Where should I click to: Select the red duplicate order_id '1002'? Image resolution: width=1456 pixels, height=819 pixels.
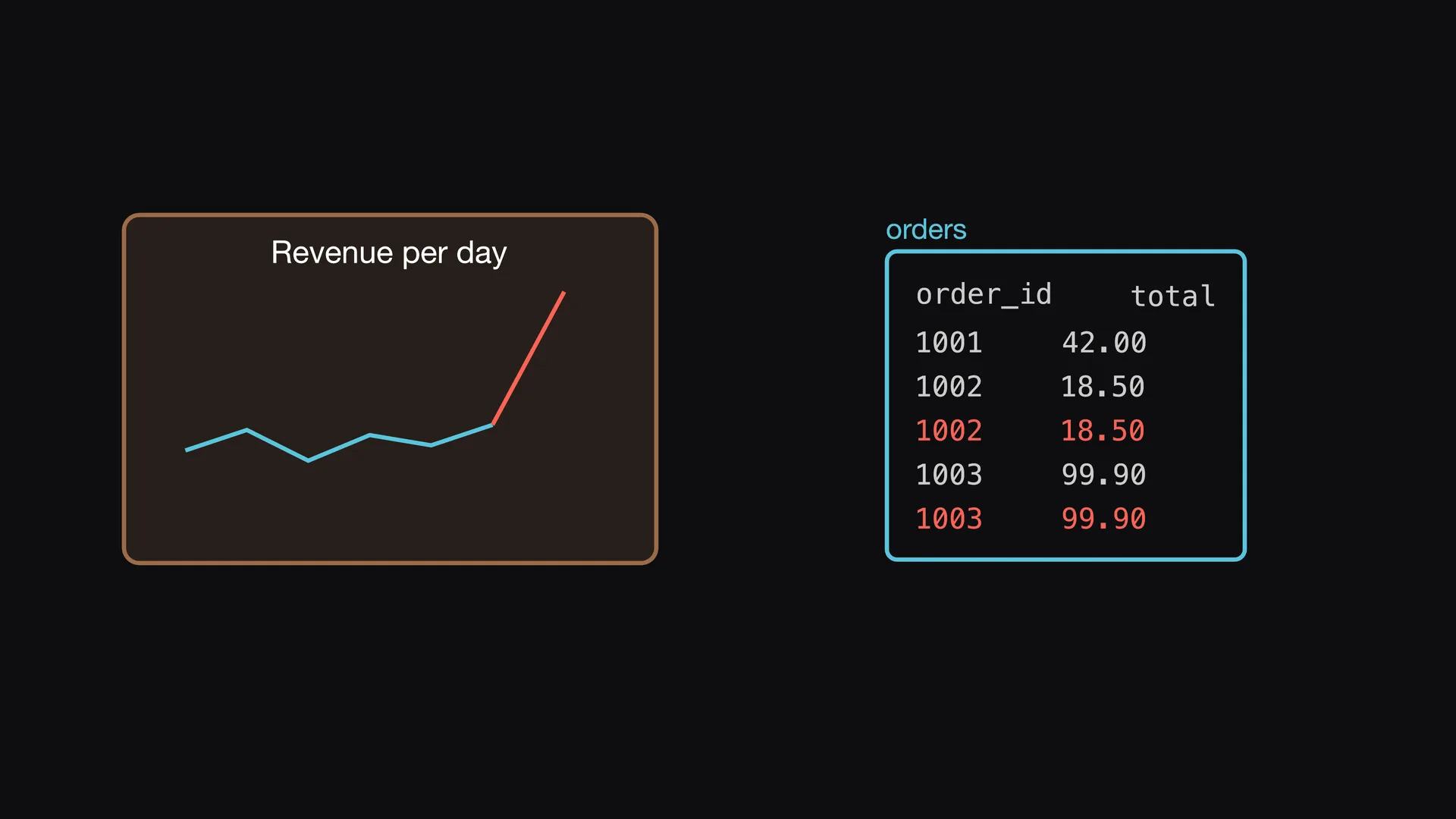[949, 431]
